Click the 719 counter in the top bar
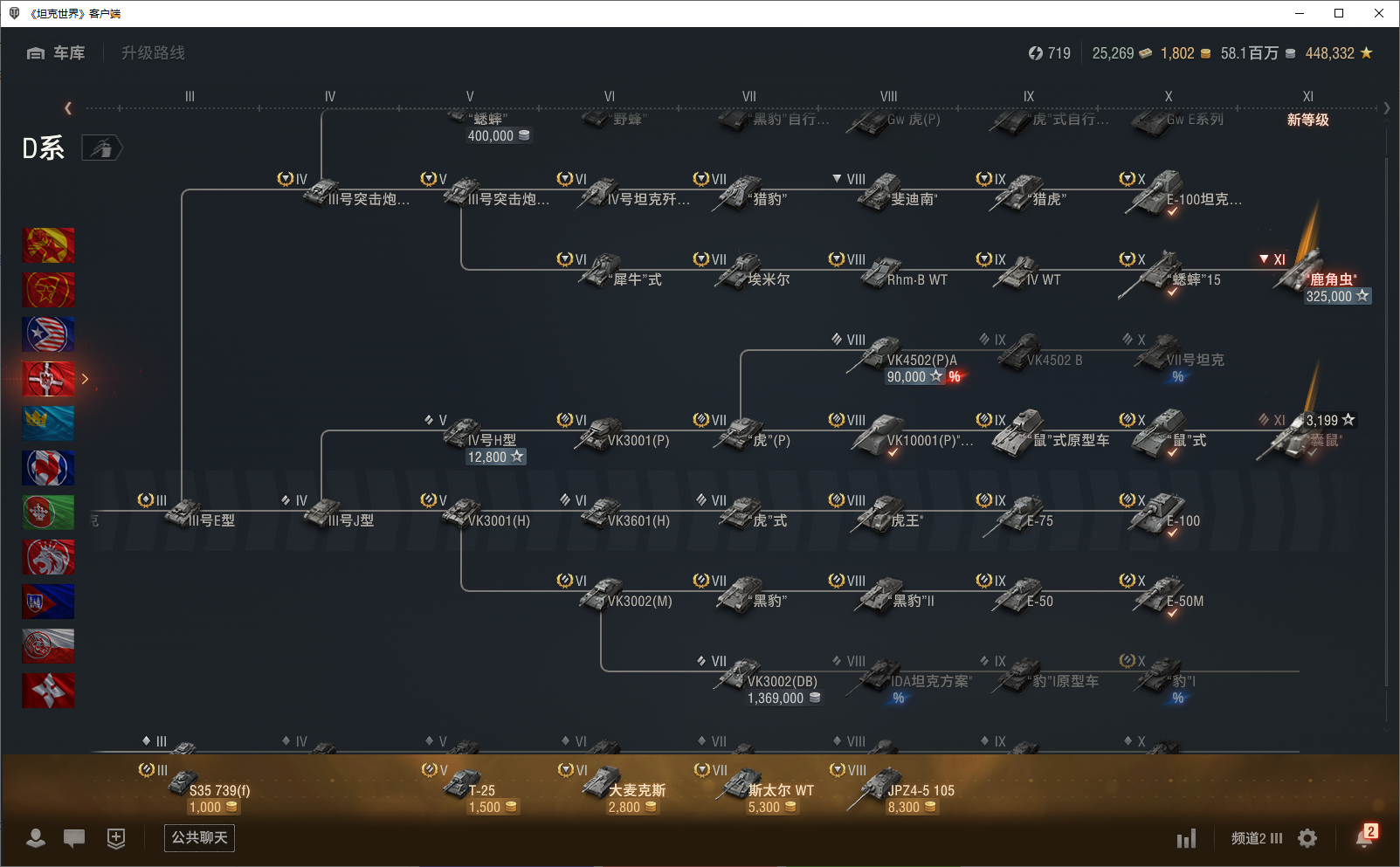1400x867 pixels. 1049,53
